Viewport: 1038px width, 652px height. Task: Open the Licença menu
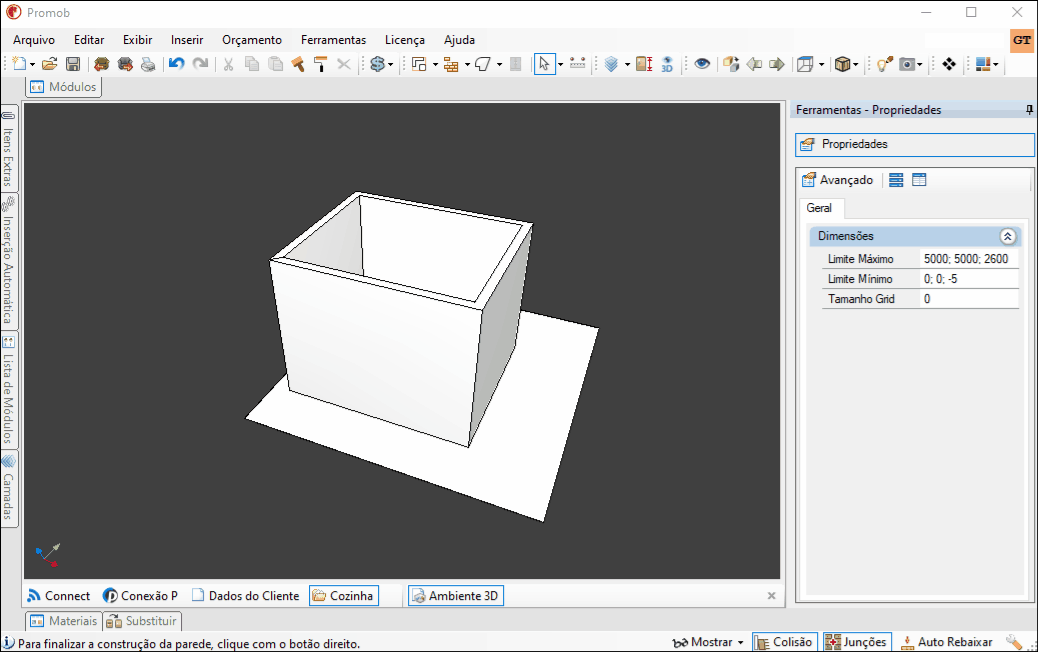click(404, 40)
